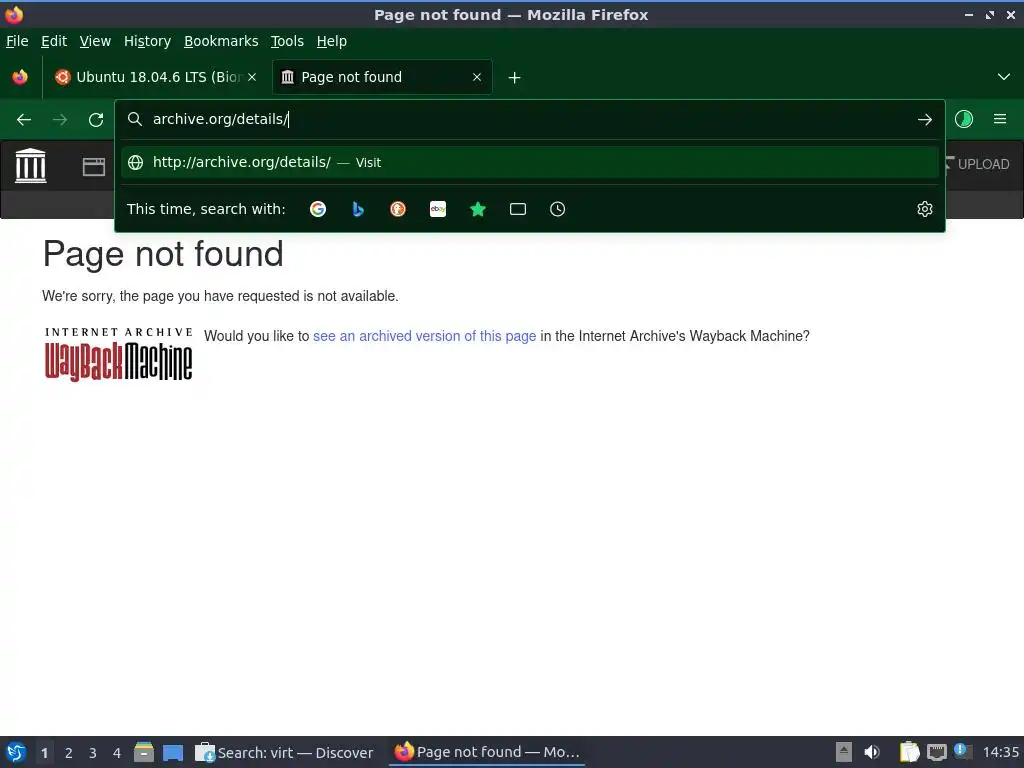Click the eject removable media tray icon
The height and width of the screenshot is (768, 1024).
(x=844, y=752)
